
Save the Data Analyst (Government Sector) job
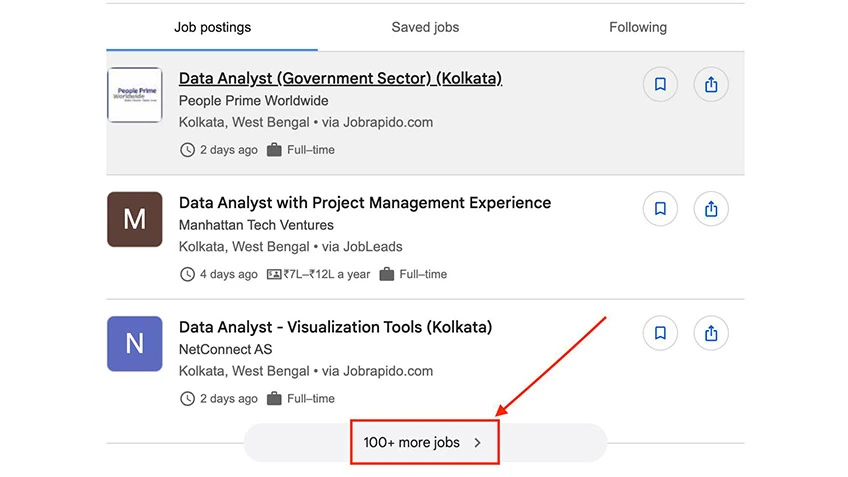(x=660, y=84)
